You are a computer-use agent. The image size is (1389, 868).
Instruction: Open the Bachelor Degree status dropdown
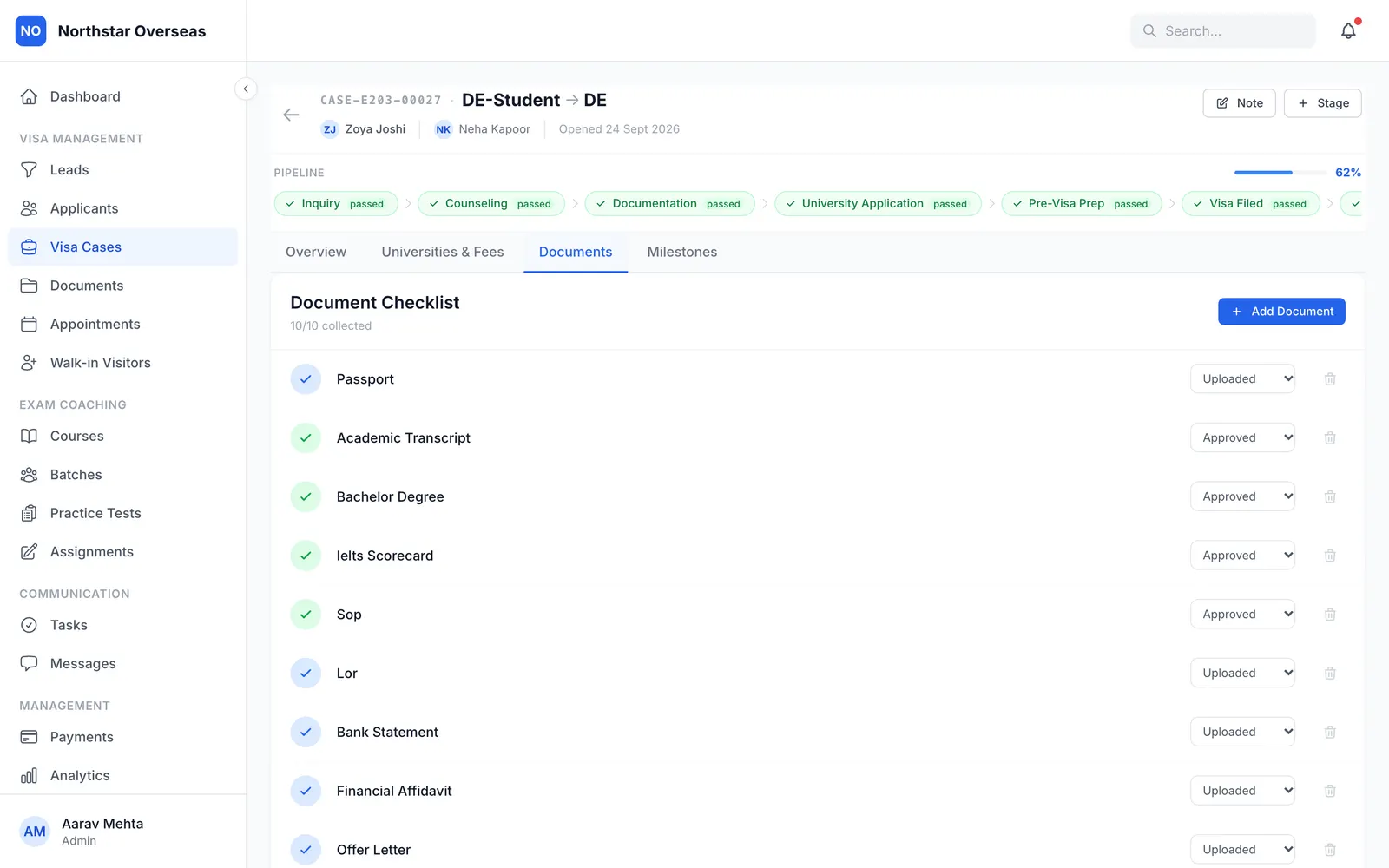(x=1242, y=496)
